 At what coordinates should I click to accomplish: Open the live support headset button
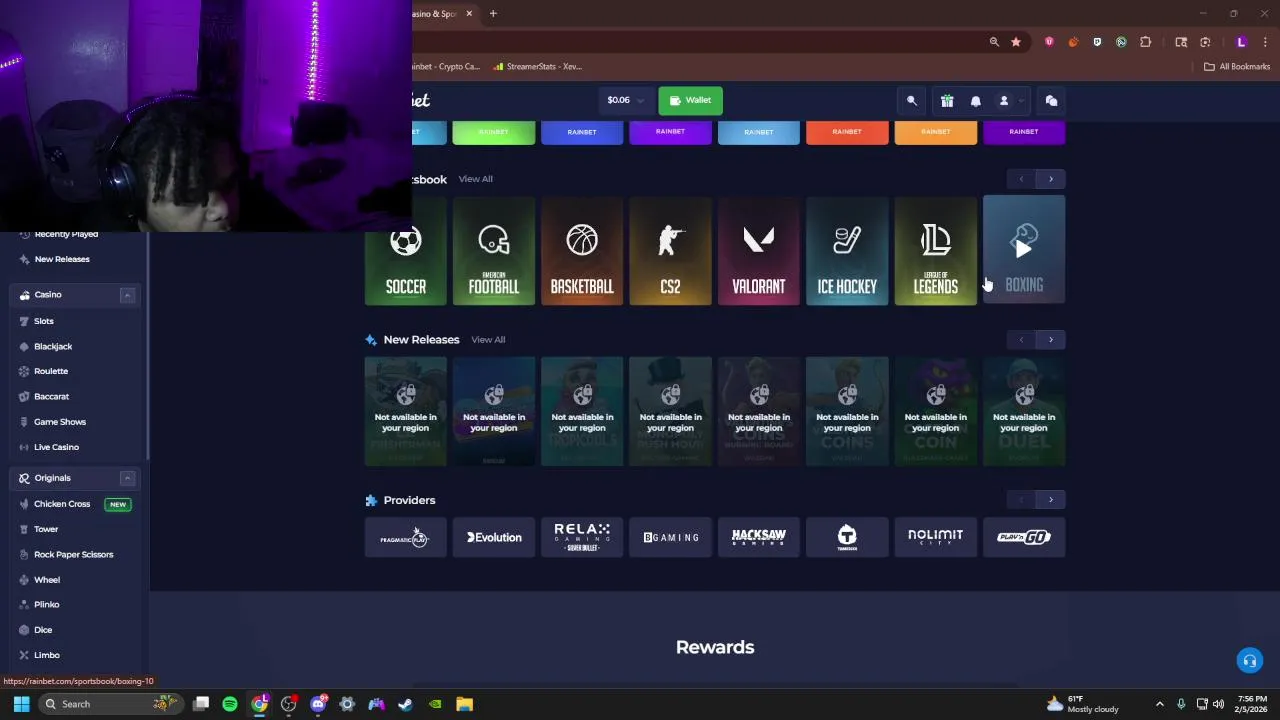(x=1249, y=660)
